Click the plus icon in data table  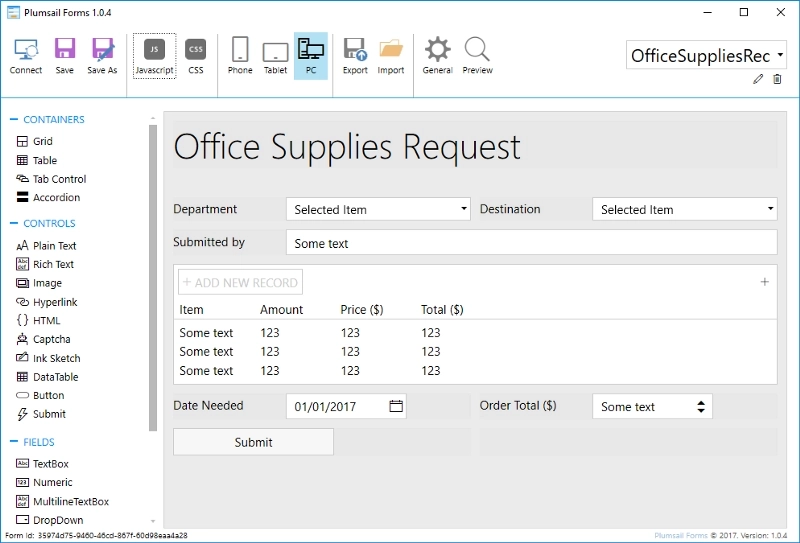(764, 282)
